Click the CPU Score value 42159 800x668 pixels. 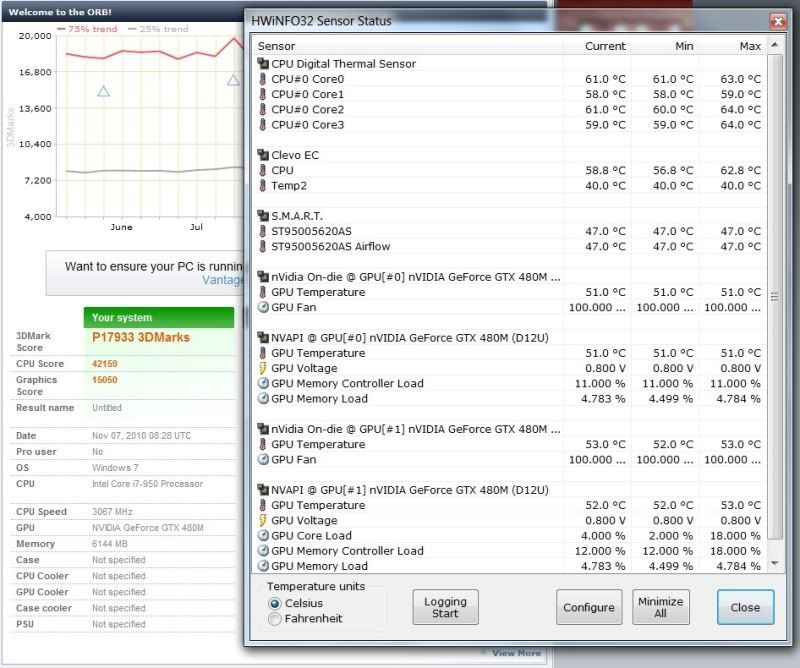105,364
